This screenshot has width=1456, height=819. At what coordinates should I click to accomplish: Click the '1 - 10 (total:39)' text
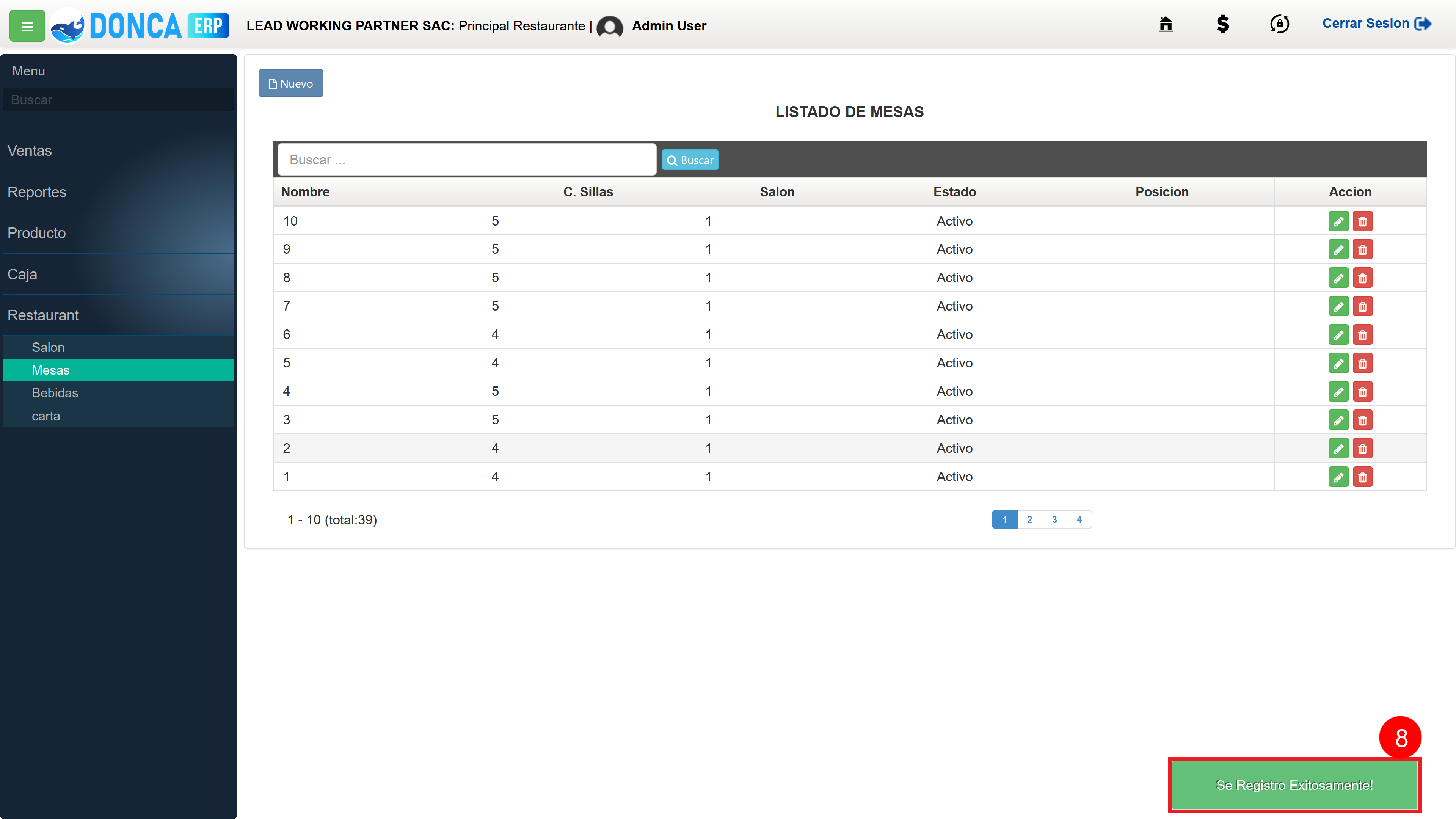click(x=332, y=519)
